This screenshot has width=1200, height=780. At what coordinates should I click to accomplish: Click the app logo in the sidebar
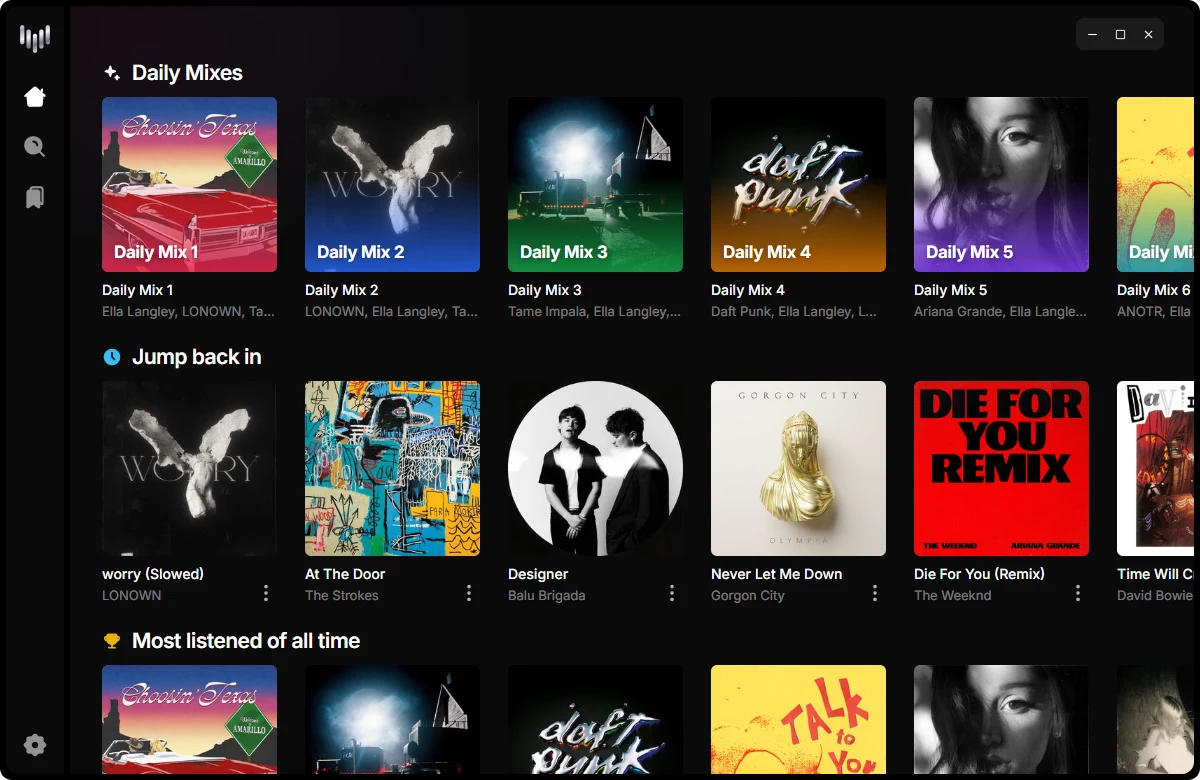point(35,39)
